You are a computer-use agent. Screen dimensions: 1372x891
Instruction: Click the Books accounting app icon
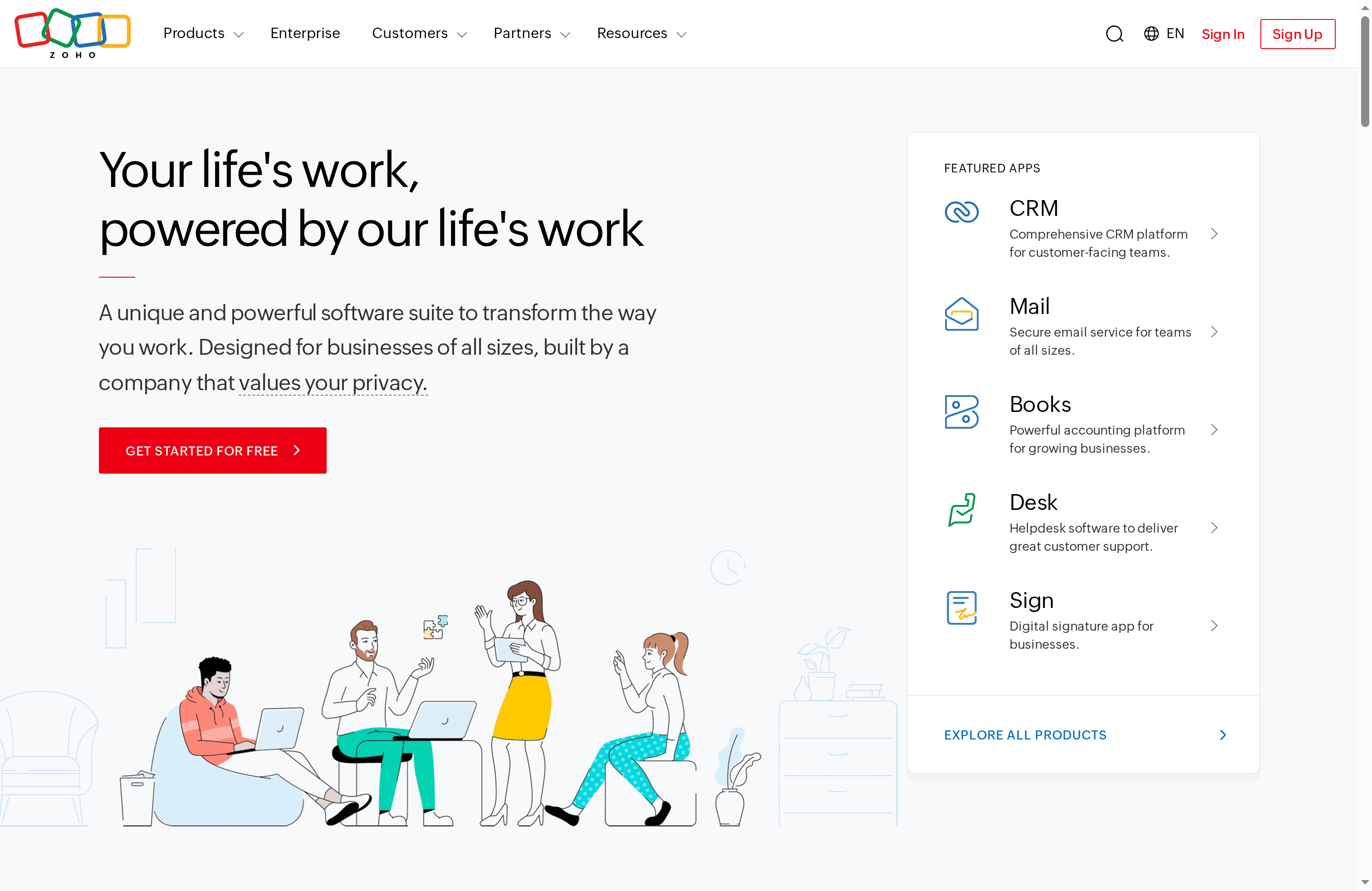click(961, 411)
